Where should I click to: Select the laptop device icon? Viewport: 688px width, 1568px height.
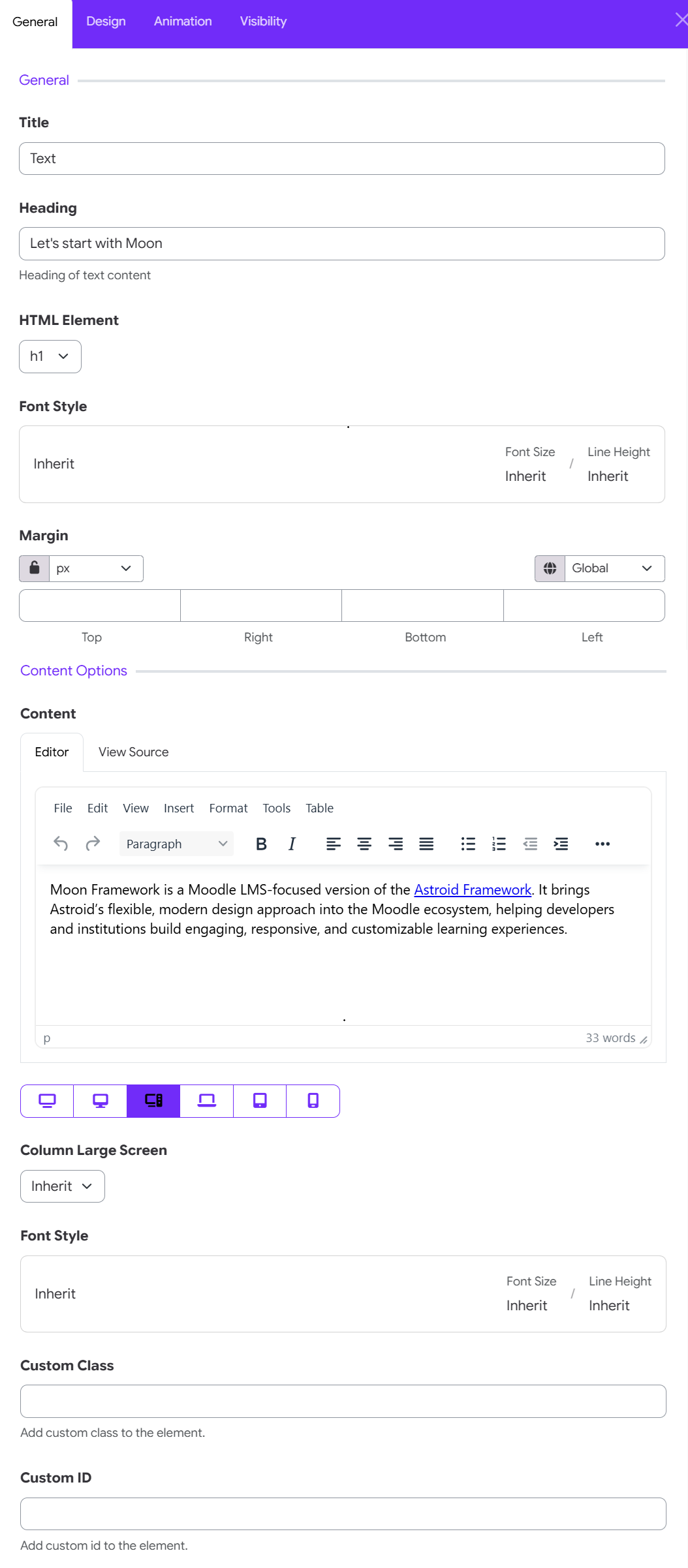point(207,1101)
